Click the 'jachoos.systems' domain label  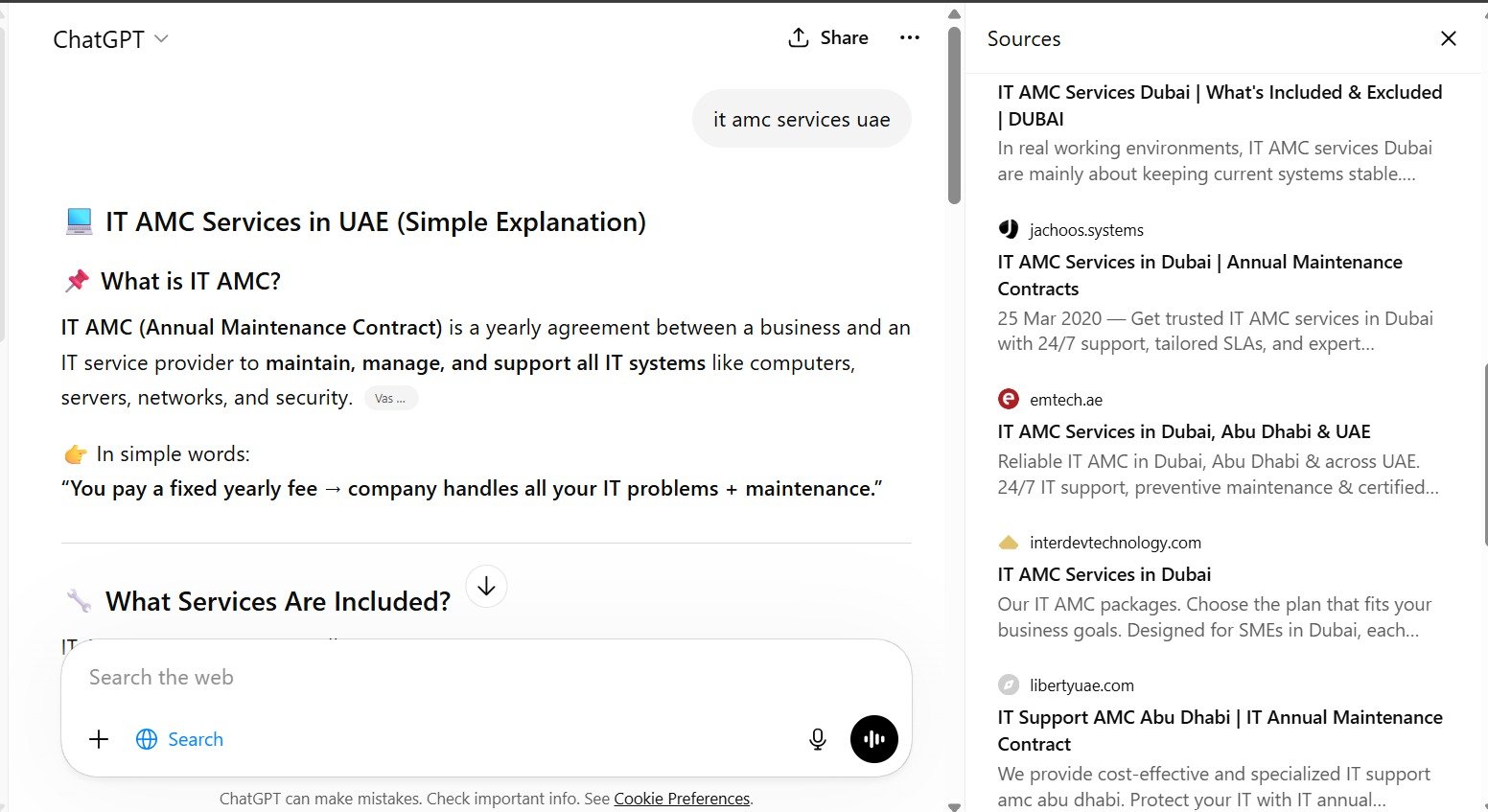[x=1086, y=230]
